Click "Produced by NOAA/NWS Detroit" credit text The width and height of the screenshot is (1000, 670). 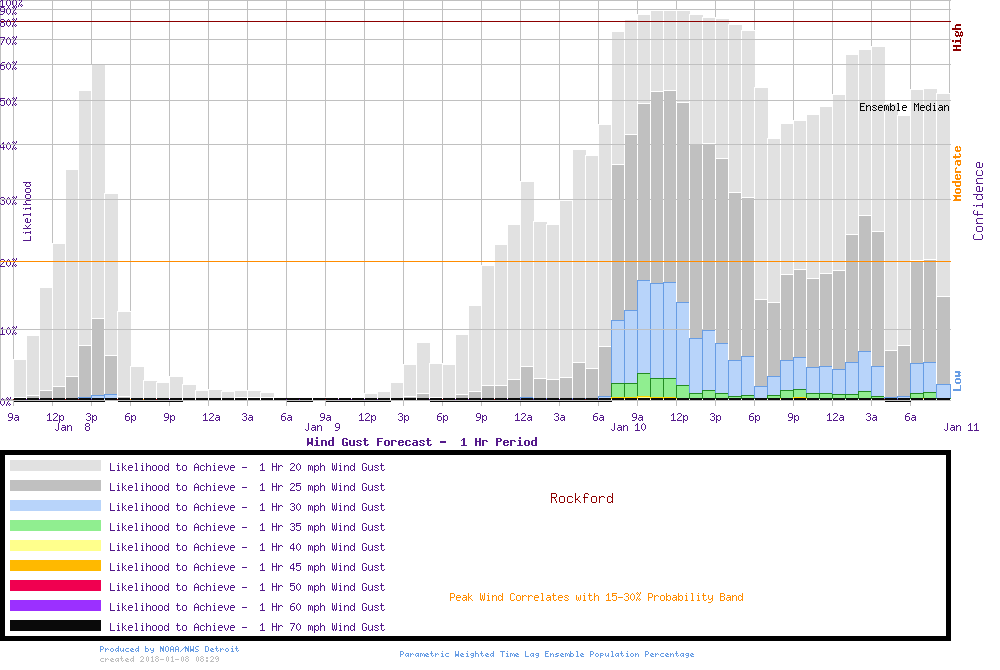pyautogui.click(x=169, y=649)
